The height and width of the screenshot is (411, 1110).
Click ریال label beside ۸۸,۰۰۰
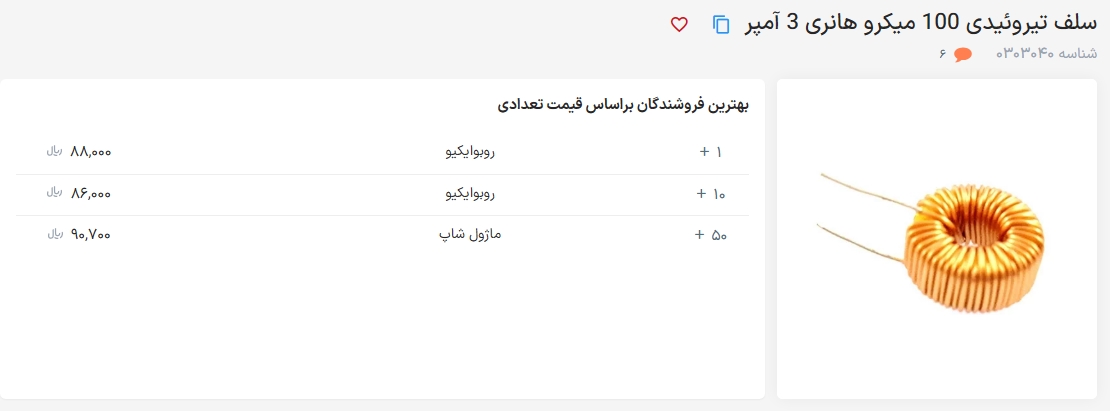55,151
